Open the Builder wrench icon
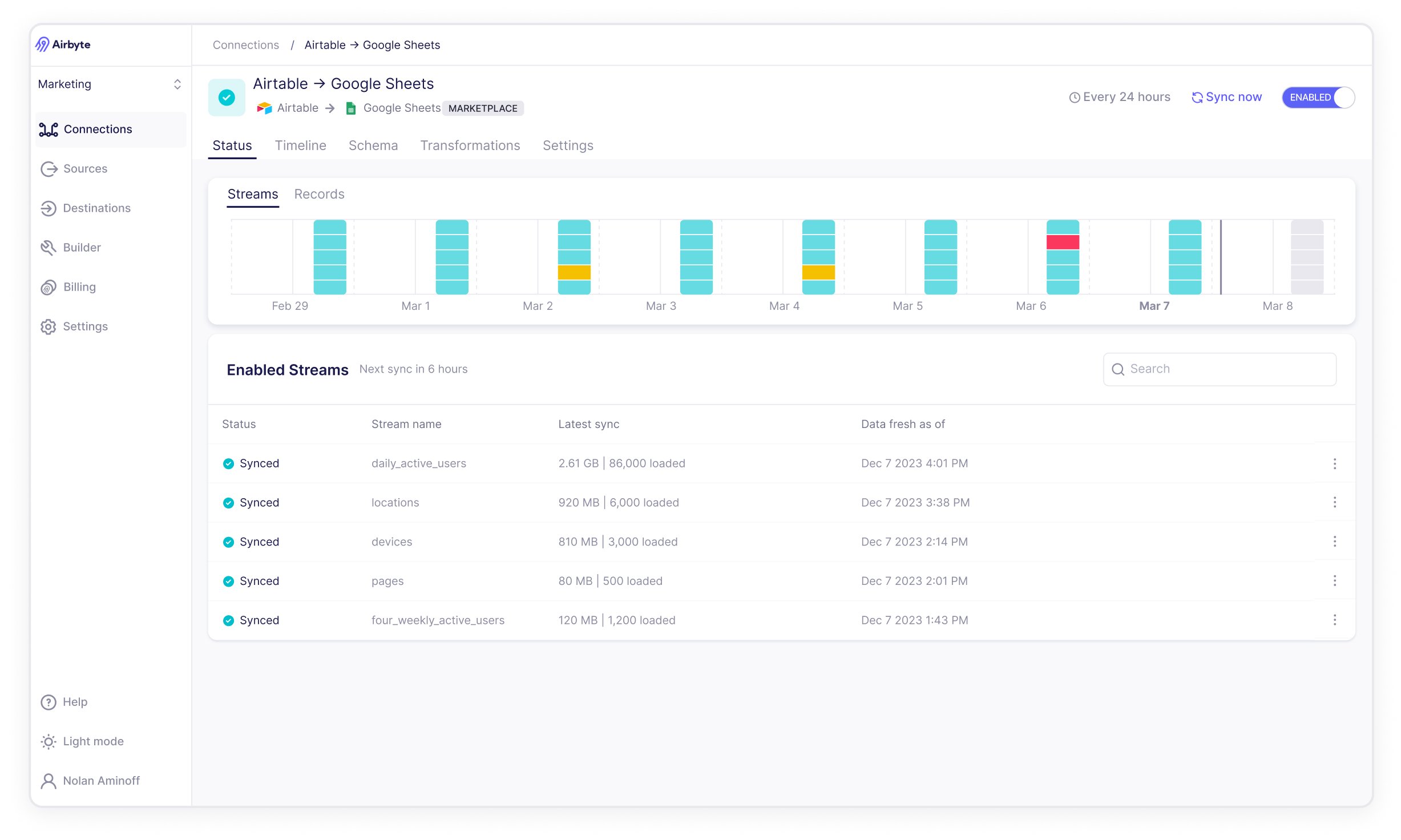 (49, 248)
